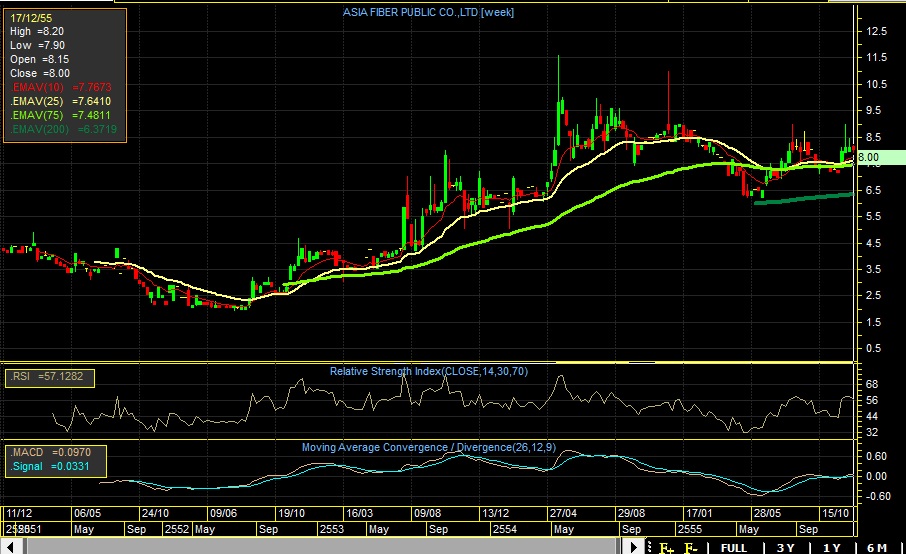The image size is (906, 554).
Task: Click the EMAV(200) =6.3719 legend entry
Action: pyautogui.click(x=64, y=129)
